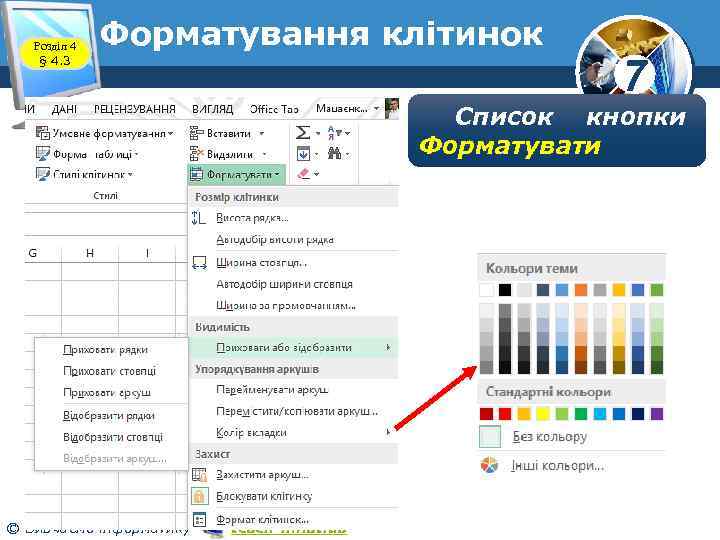
Task: Click the Find binoculars icon
Action: (x=334, y=153)
